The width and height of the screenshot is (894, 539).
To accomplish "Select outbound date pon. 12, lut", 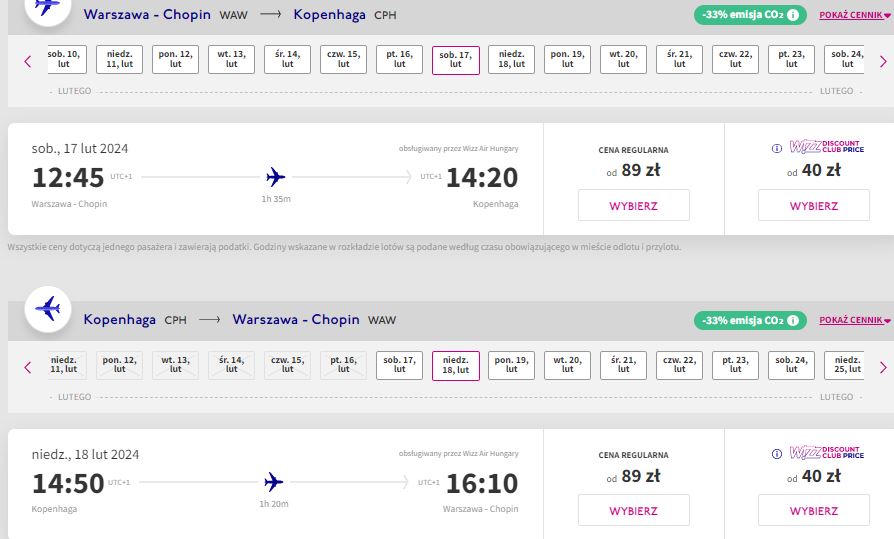I will pos(175,59).
